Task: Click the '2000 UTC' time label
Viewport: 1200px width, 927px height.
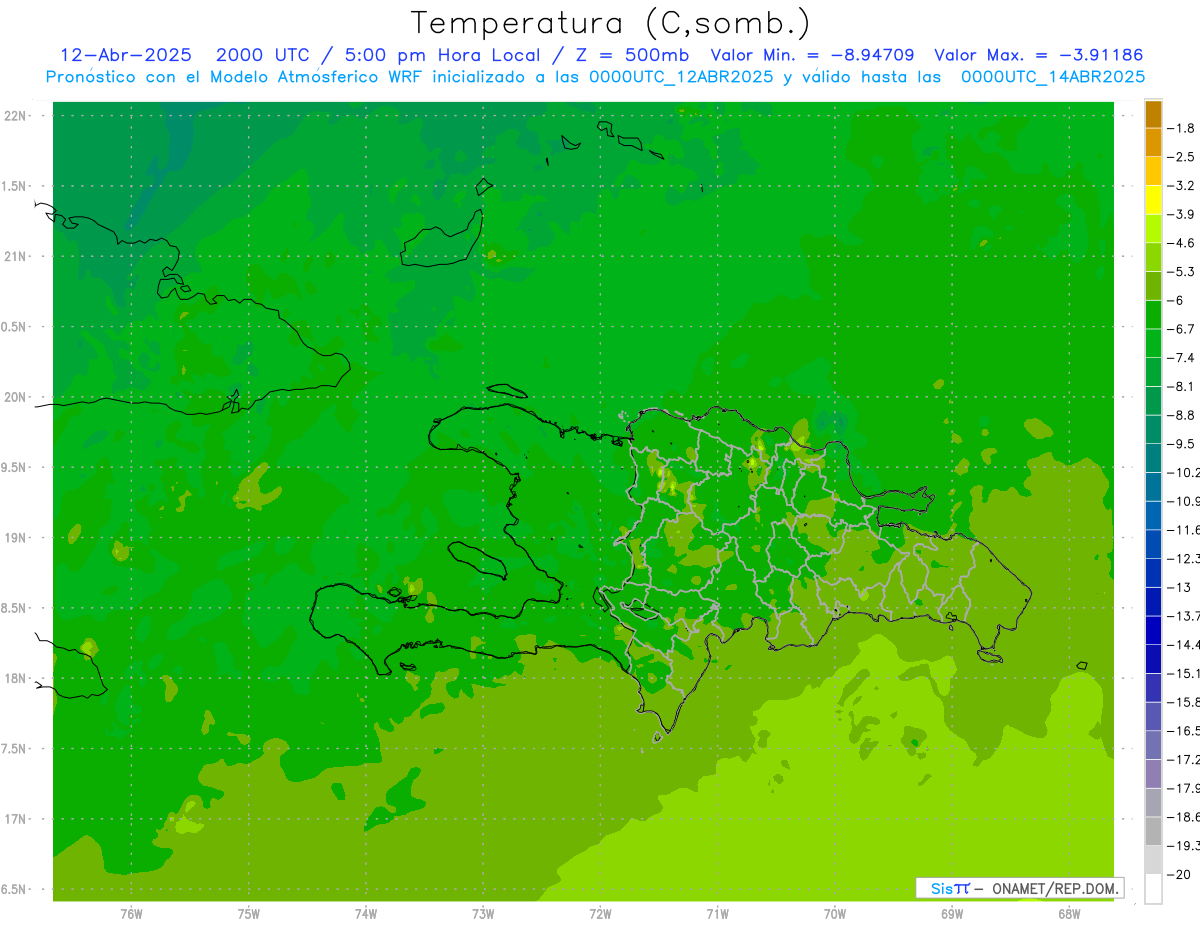Action: click(x=262, y=55)
